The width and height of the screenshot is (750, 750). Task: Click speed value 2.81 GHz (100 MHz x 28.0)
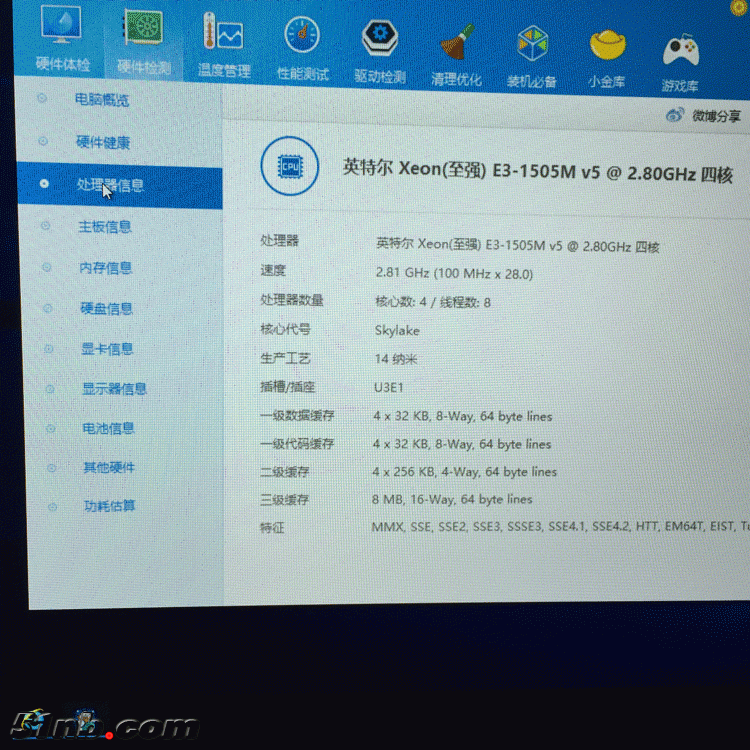click(x=454, y=273)
